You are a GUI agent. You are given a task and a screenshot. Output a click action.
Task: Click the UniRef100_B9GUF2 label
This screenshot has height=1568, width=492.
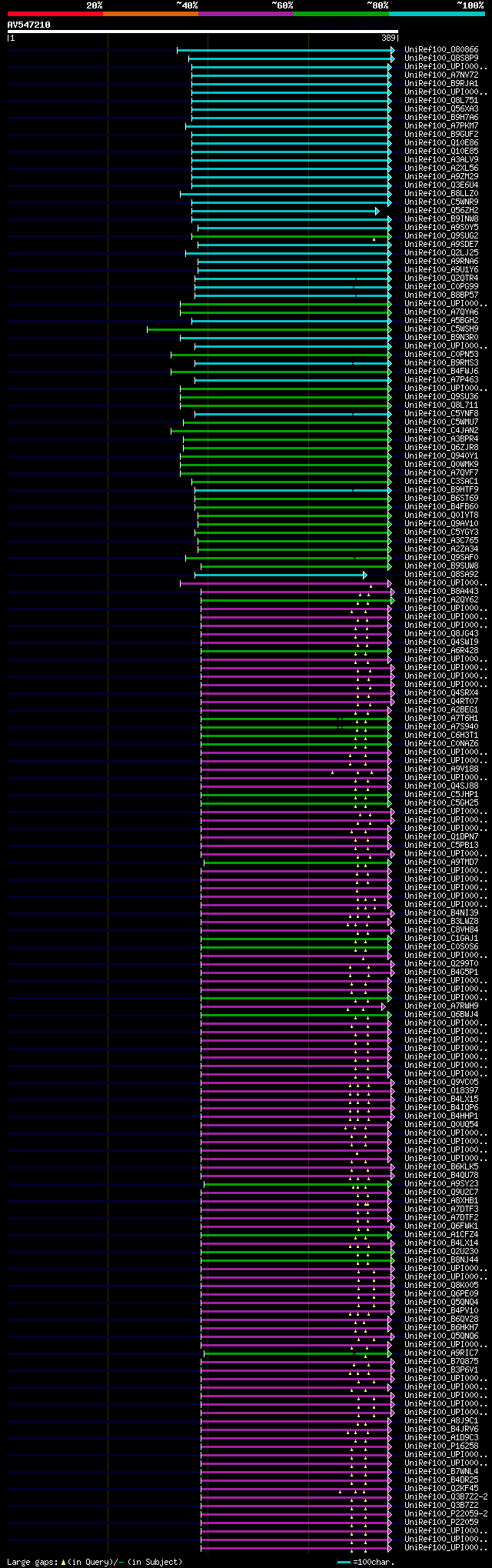[441, 135]
